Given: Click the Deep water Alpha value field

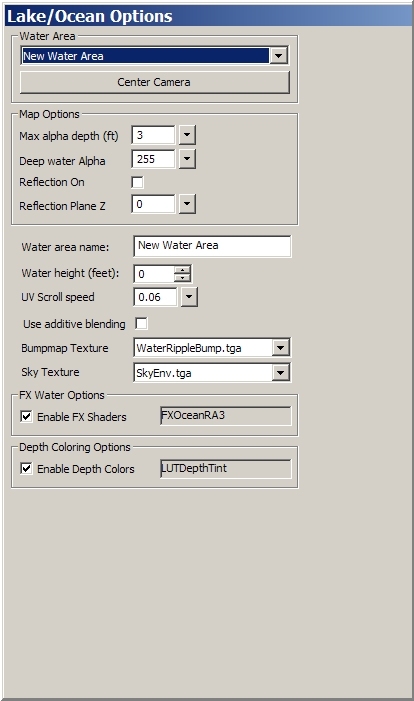Looking at the screenshot, I should pos(153,159).
